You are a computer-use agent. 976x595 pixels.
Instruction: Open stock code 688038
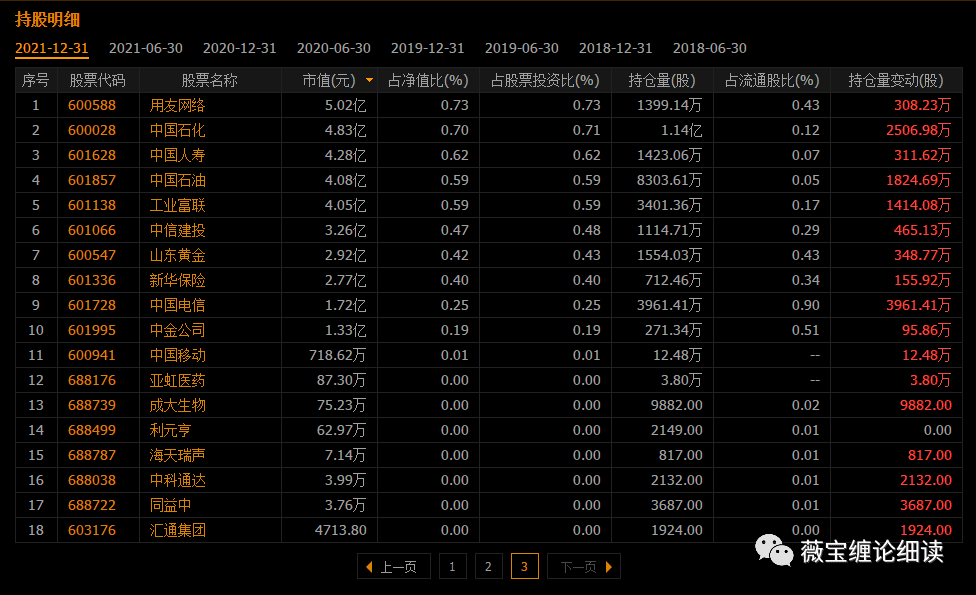point(92,480)
